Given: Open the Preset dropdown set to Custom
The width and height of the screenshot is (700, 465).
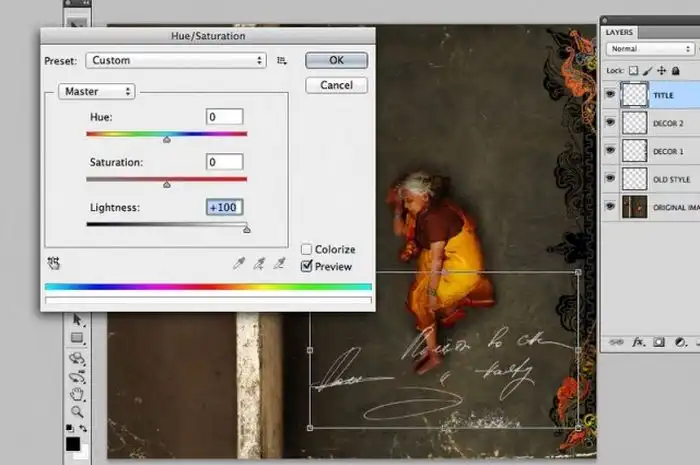Looking at the screenshot, I should (176, 60).
